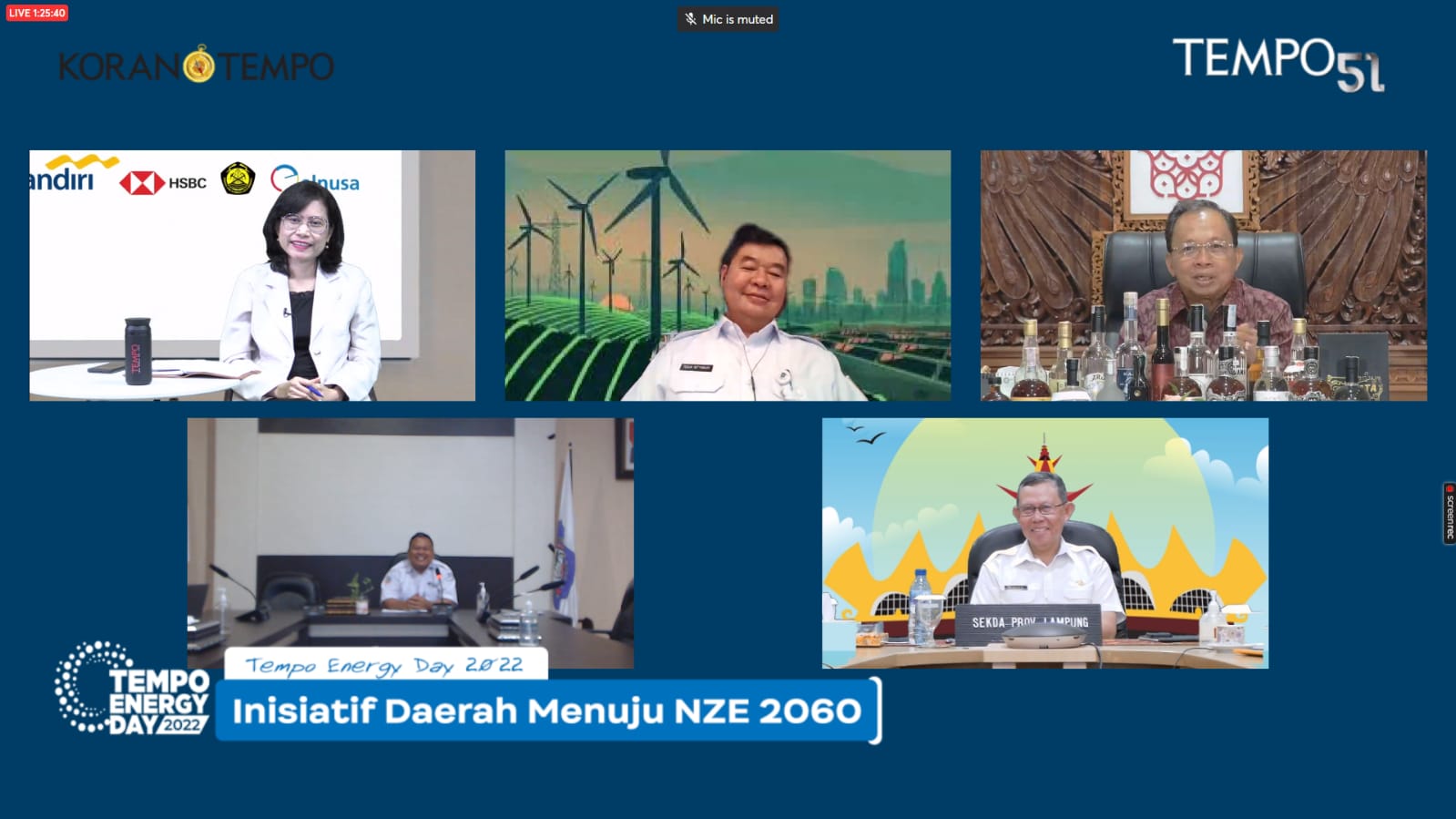This screenshot has height=819, width=1456.
Task: Click the muted microphone icon
Action: (x=691, y=19)
